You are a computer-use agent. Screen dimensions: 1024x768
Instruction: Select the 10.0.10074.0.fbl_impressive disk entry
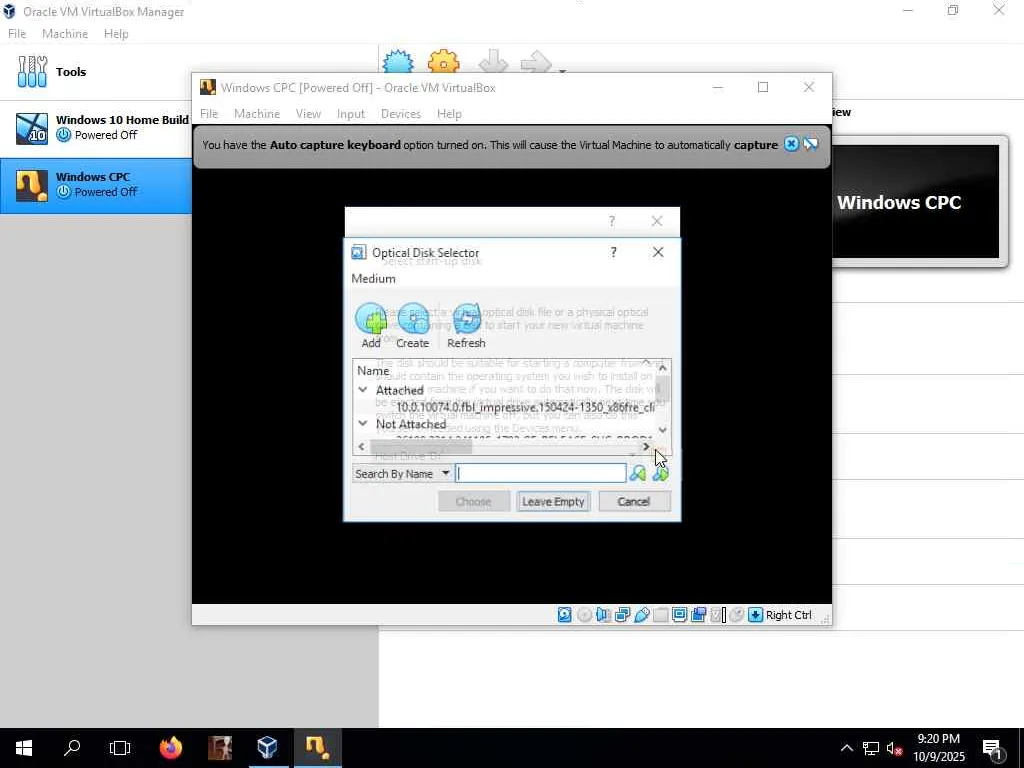tap(525, 407)
